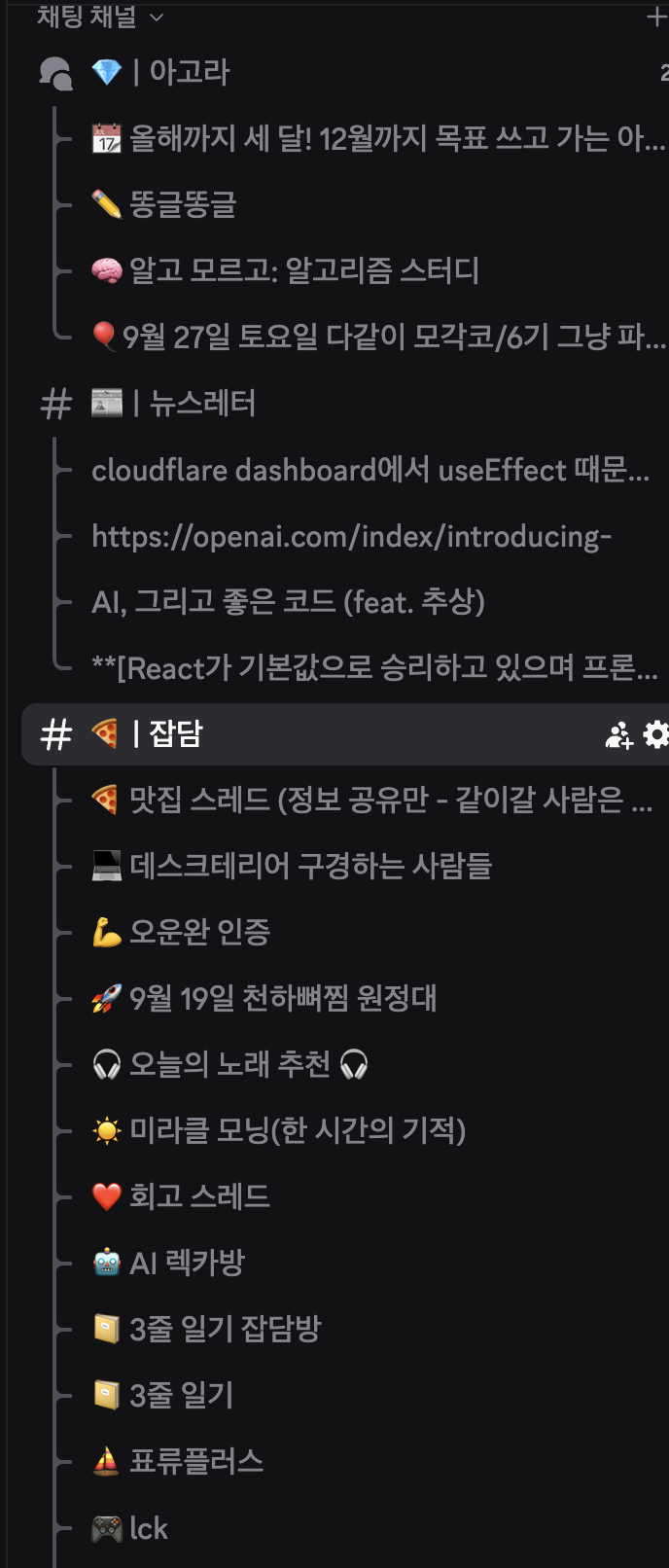This screenshot has width=669, height=1568.
Task: Click hash icon of 뉴스레터 channel
Action: [x=55, y=404]
